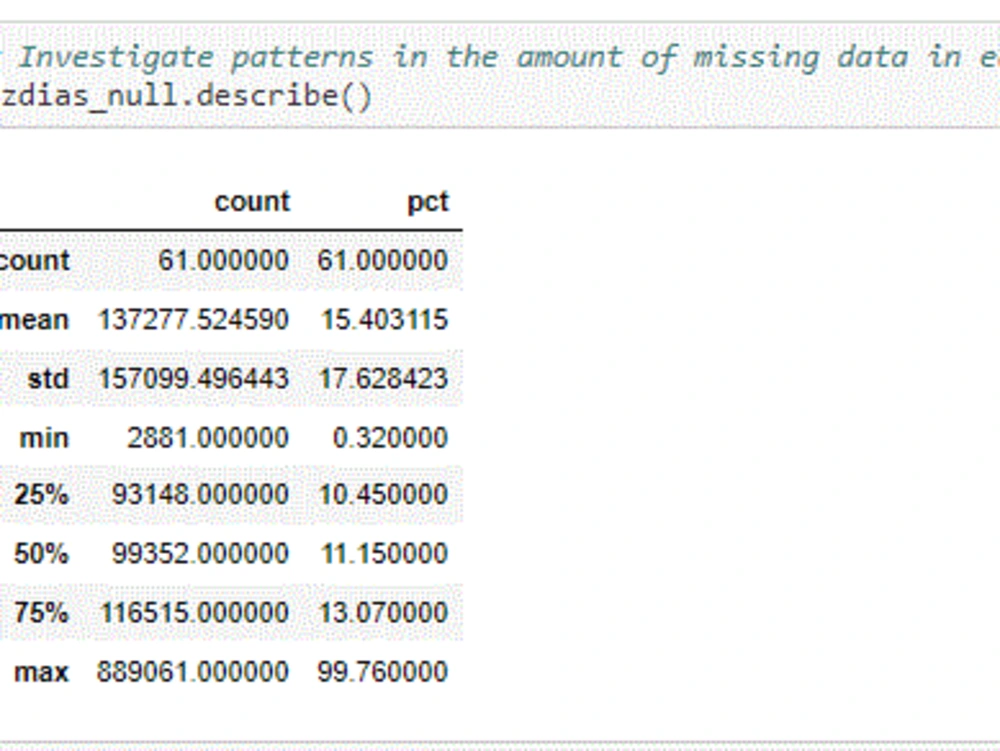Click the 'max' row label
This screenshot has height=751, width=1000.
(41, 672)
